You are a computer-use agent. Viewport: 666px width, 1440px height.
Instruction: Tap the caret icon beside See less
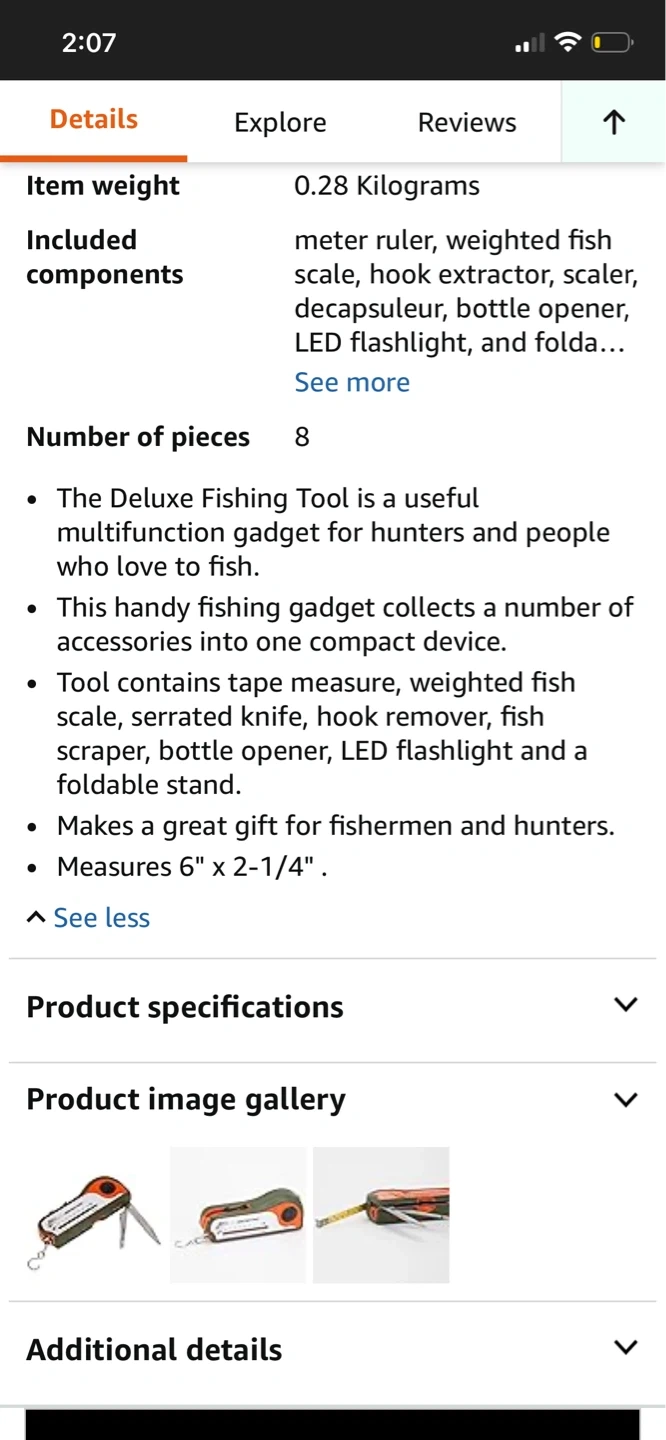tap(36, 917)
